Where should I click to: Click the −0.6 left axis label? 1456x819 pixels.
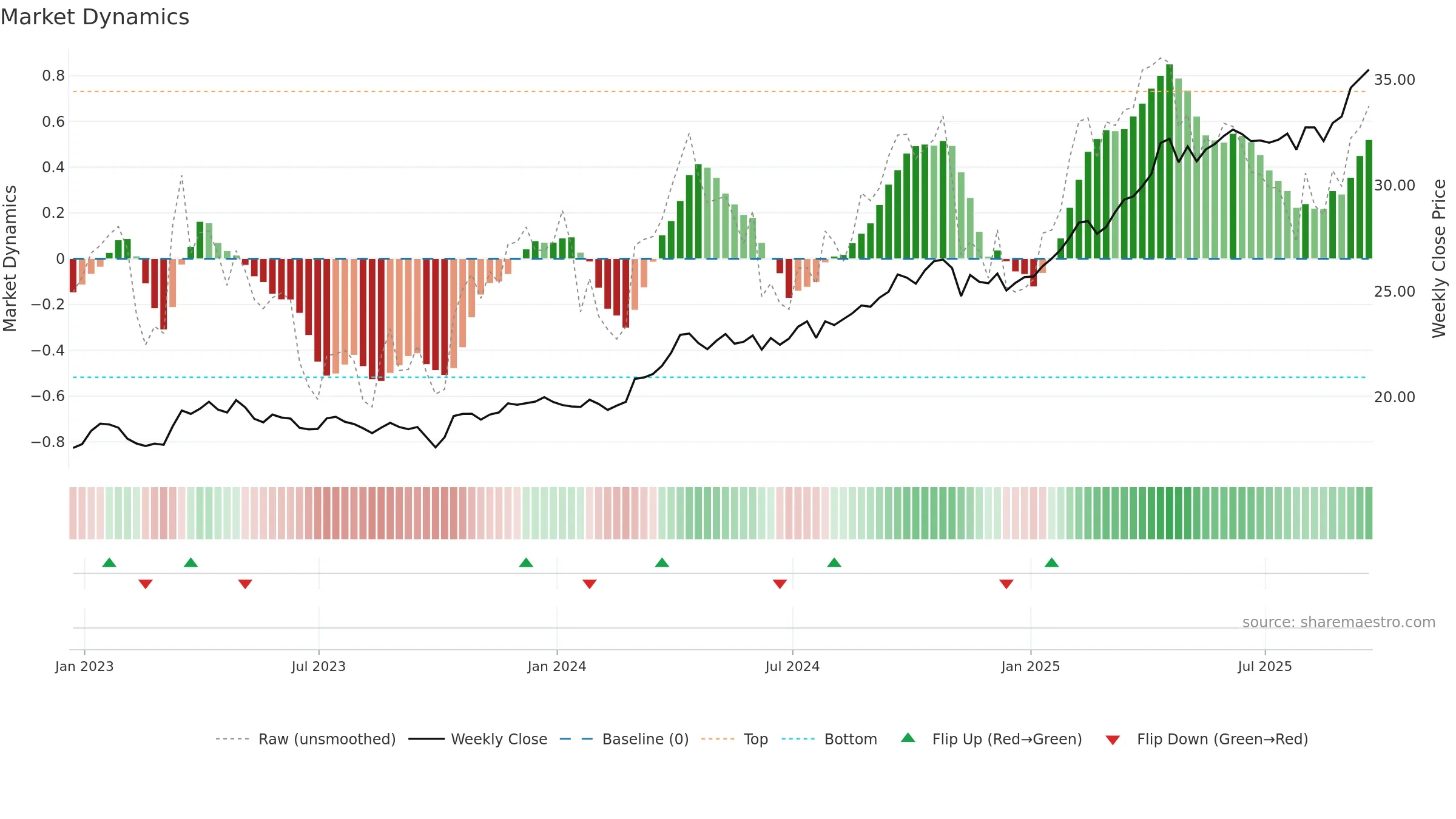[48, 396]
